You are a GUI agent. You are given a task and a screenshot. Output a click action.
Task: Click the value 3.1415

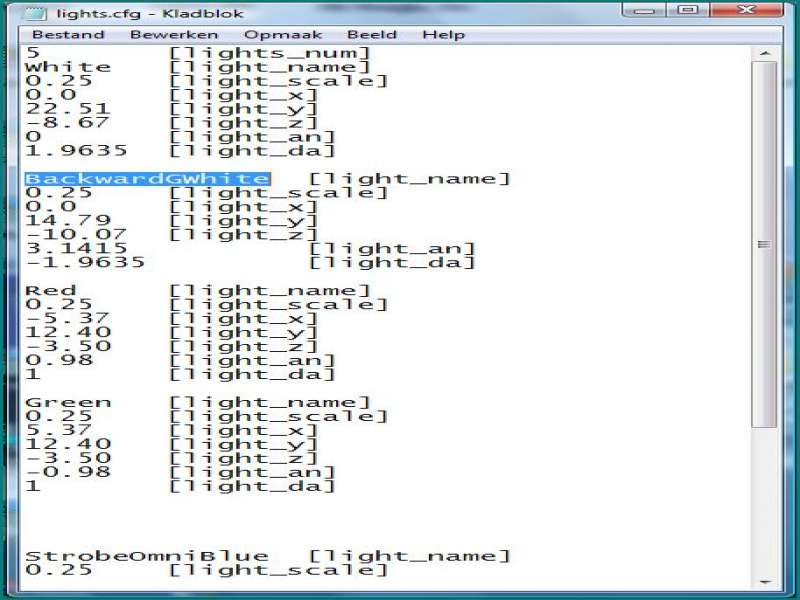(x=76, y=248)
